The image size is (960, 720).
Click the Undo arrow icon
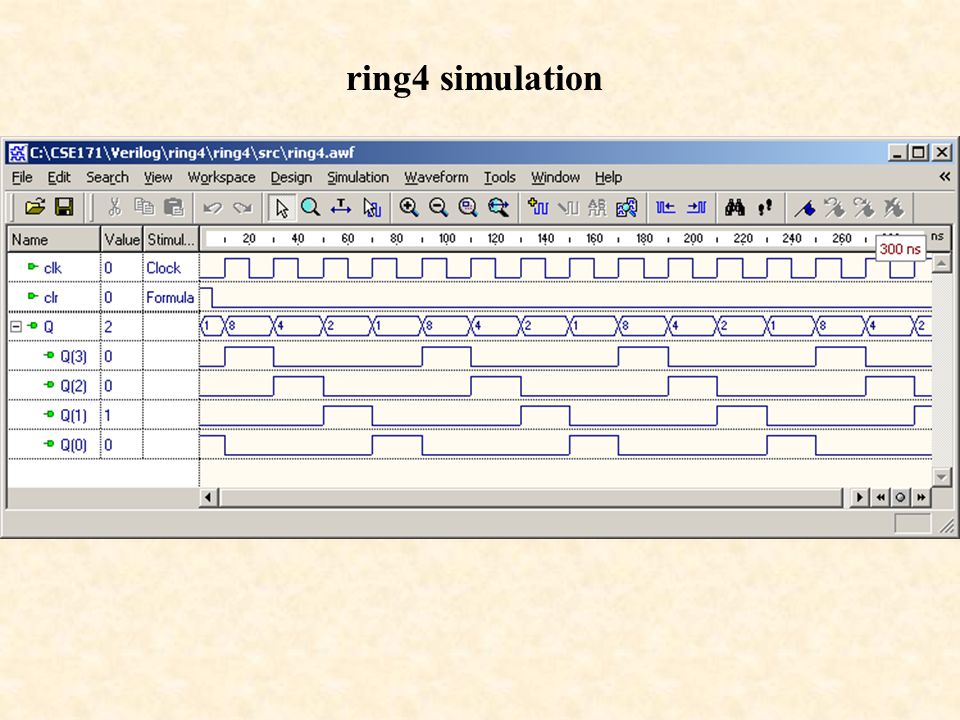[x=212, y=208]
